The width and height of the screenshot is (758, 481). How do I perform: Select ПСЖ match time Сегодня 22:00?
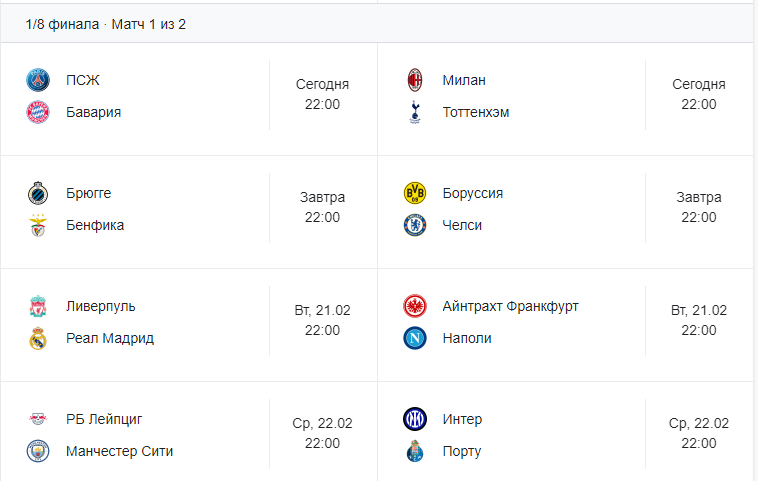[x=322, y=94]
